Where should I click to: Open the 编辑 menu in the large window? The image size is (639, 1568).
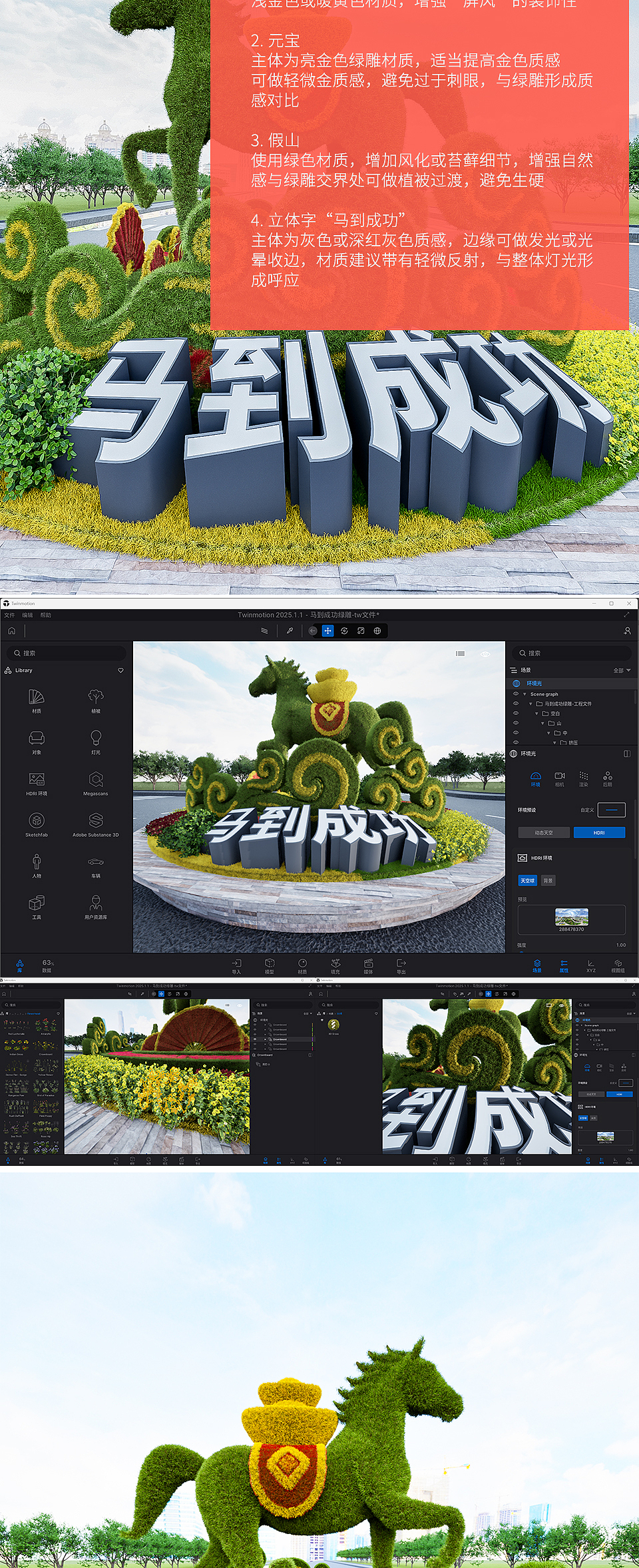(x=27, y=615)
